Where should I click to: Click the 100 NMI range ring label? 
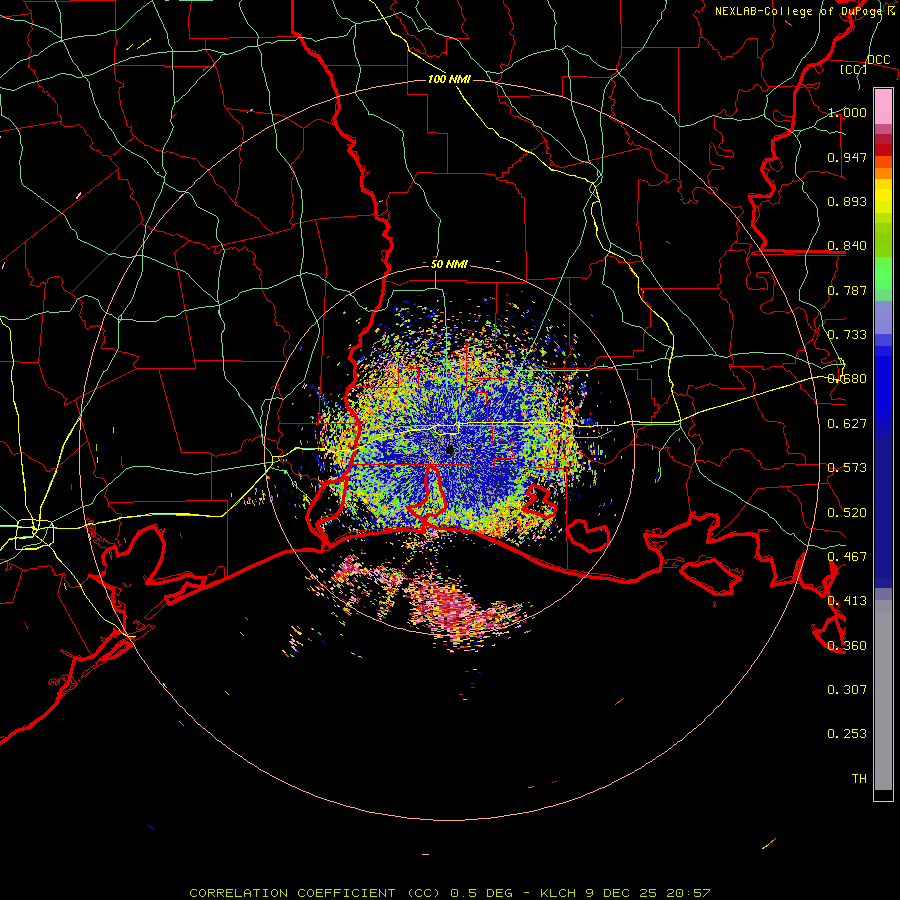click(449, 79)
